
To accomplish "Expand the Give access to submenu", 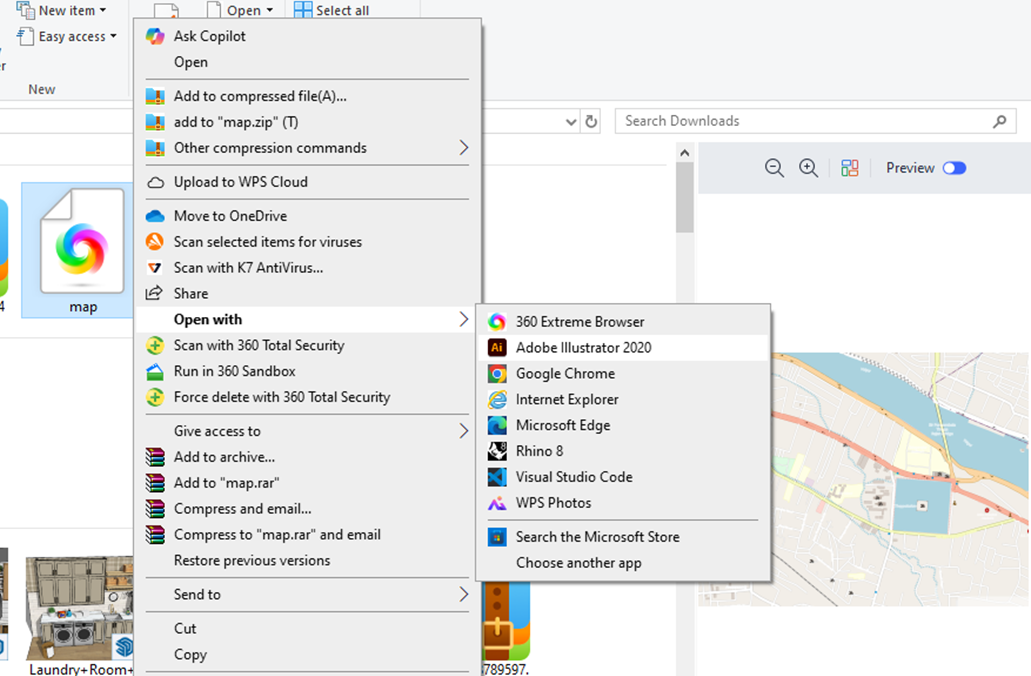I will click(464, 431).
